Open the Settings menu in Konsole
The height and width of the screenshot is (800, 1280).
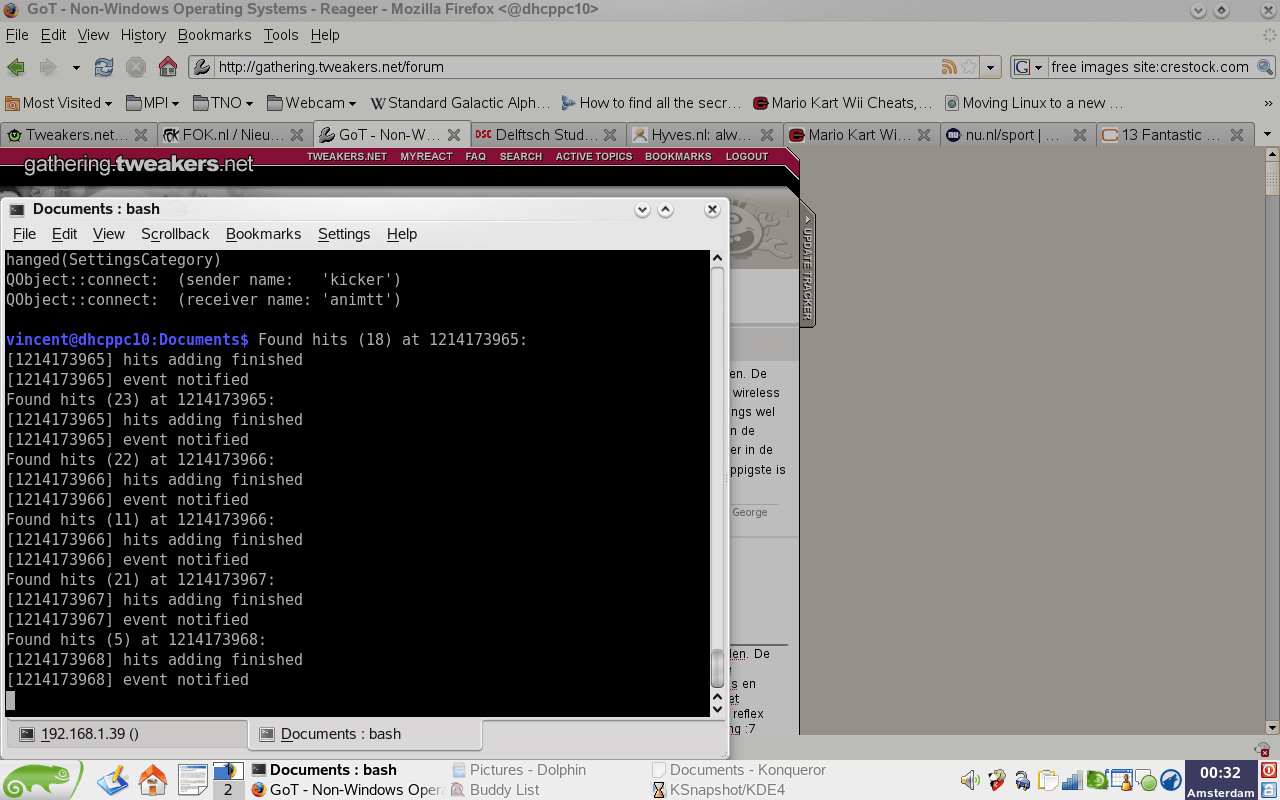point(344,234)
